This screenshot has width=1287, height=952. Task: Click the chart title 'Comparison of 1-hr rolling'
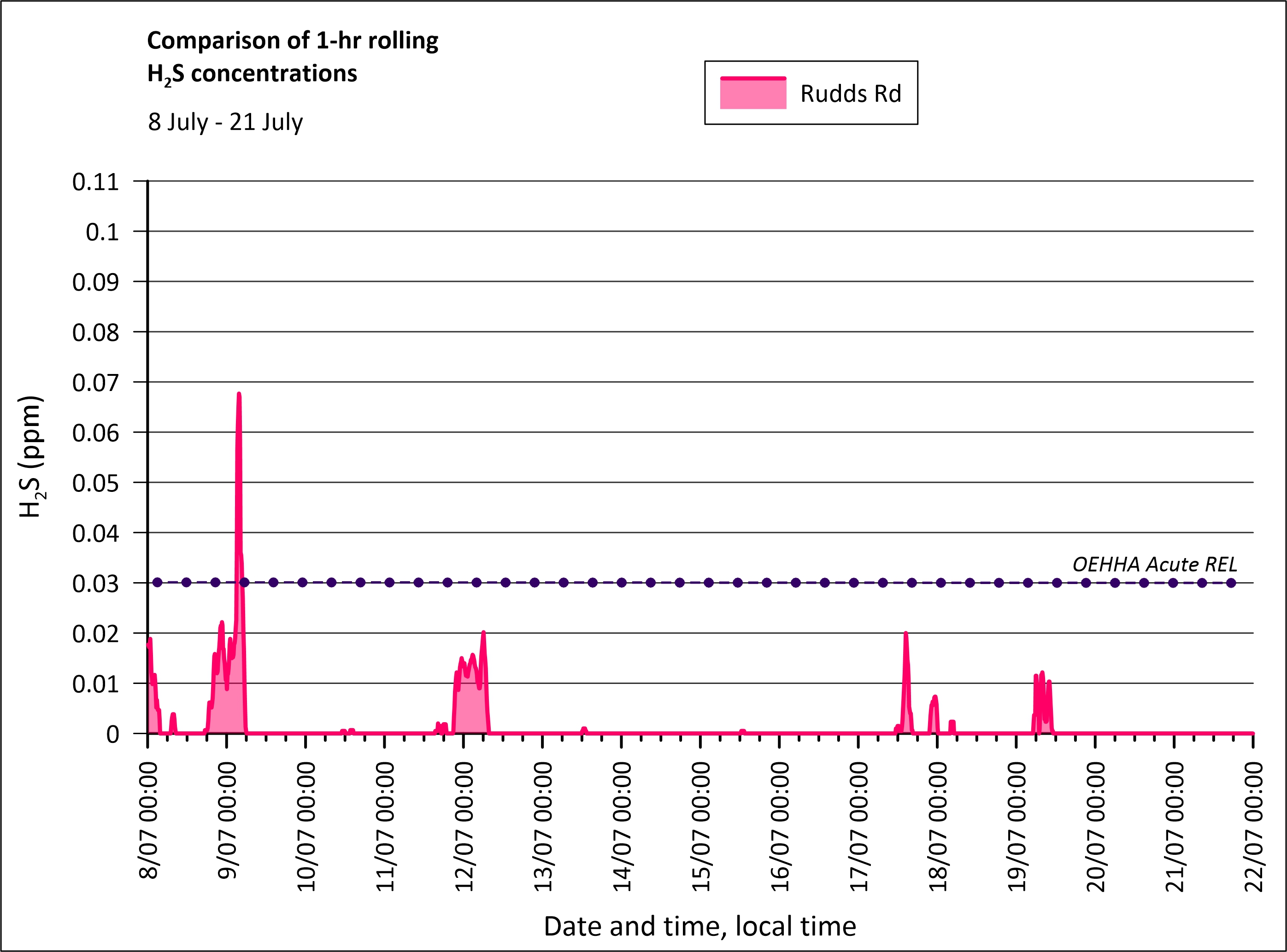(292, 41)
